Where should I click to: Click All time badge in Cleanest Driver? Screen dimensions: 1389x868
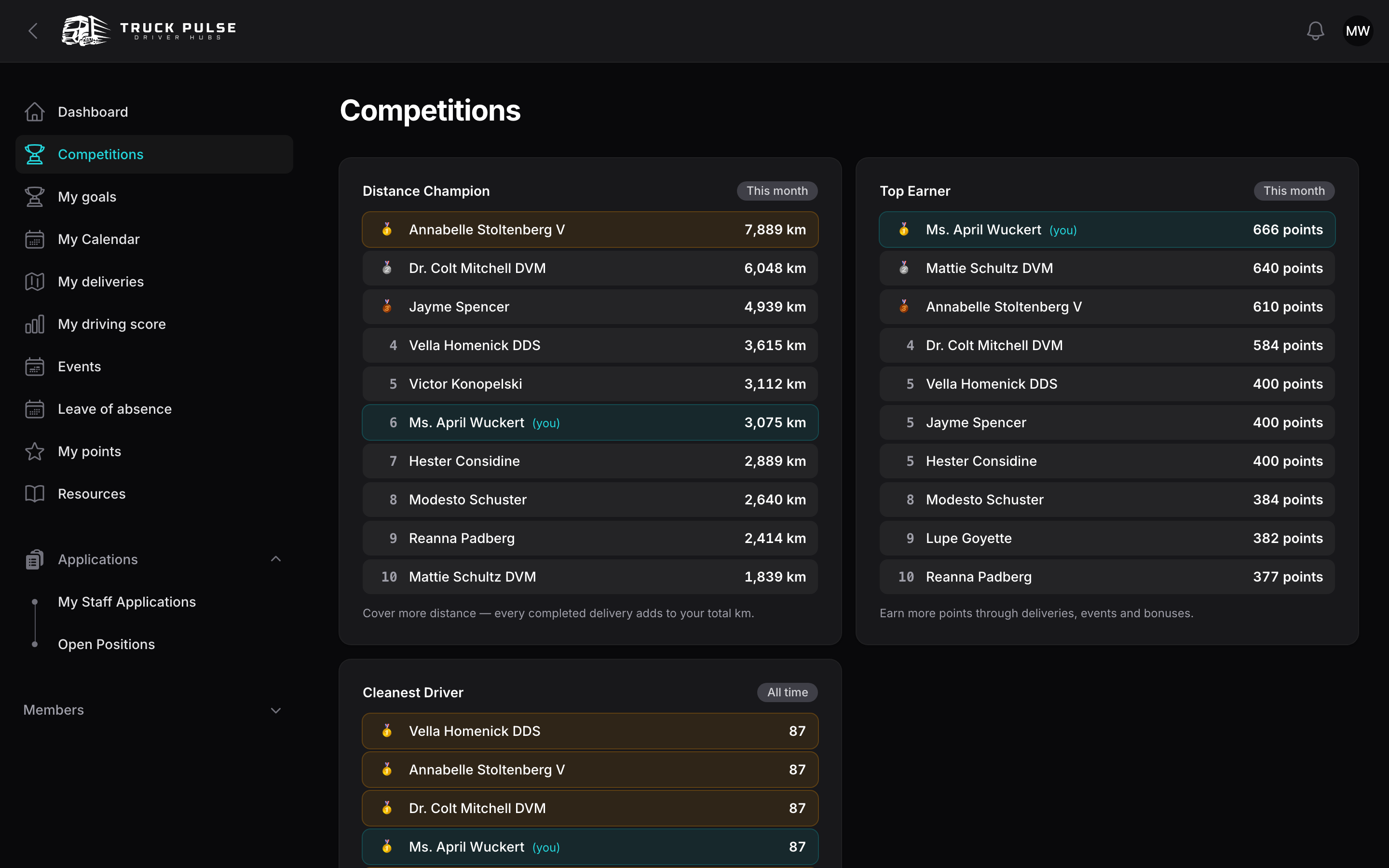[x=787, y=692]
